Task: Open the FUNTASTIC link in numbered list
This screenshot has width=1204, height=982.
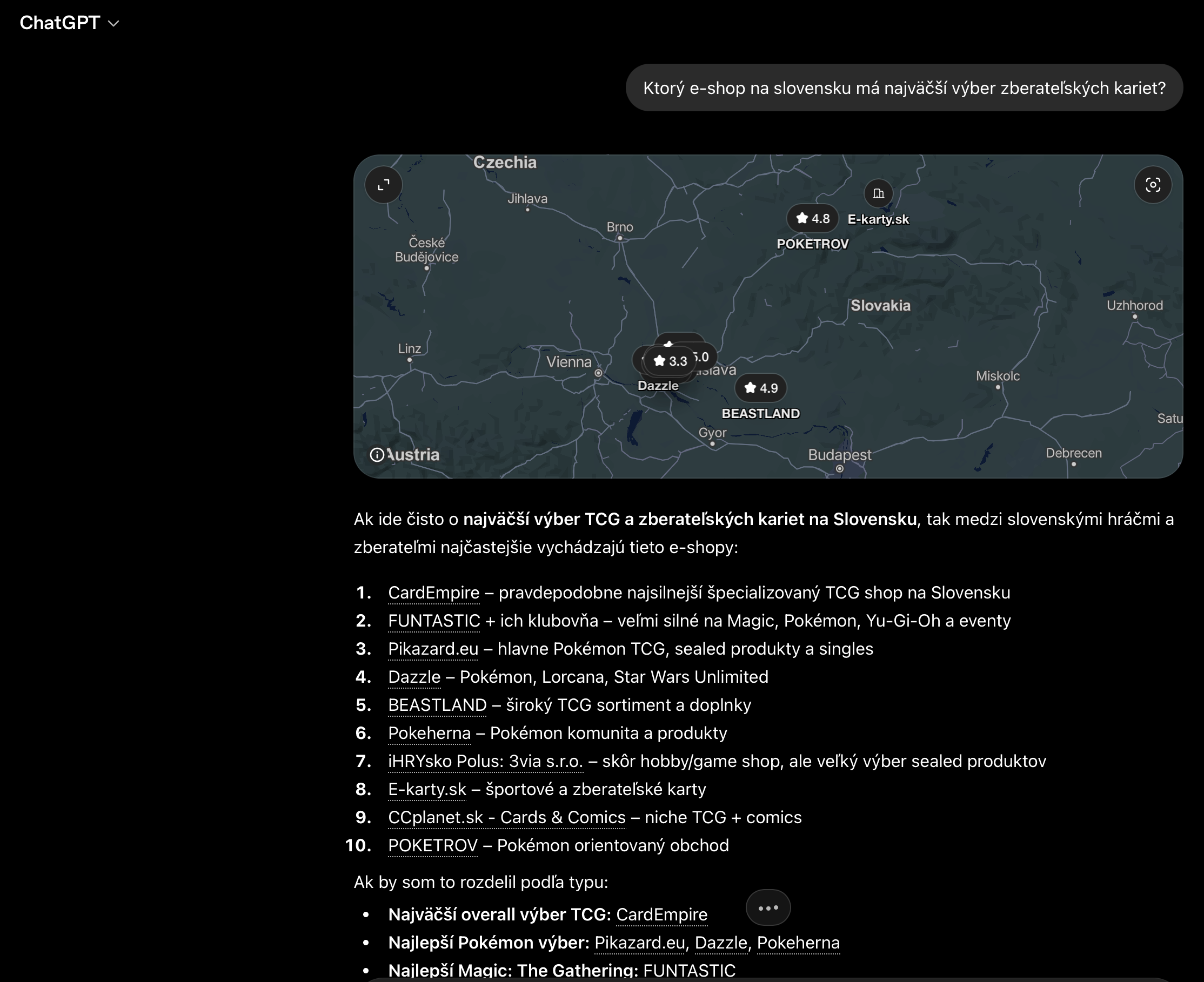Action: [x=434, y=621]
